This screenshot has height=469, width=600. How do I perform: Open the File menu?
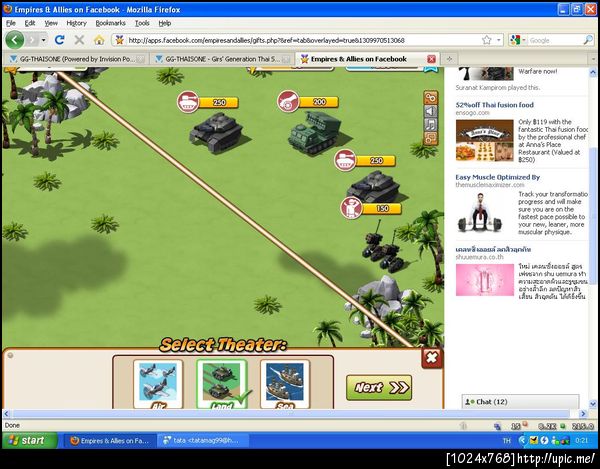pyautogui.click(x=11, y=23)
